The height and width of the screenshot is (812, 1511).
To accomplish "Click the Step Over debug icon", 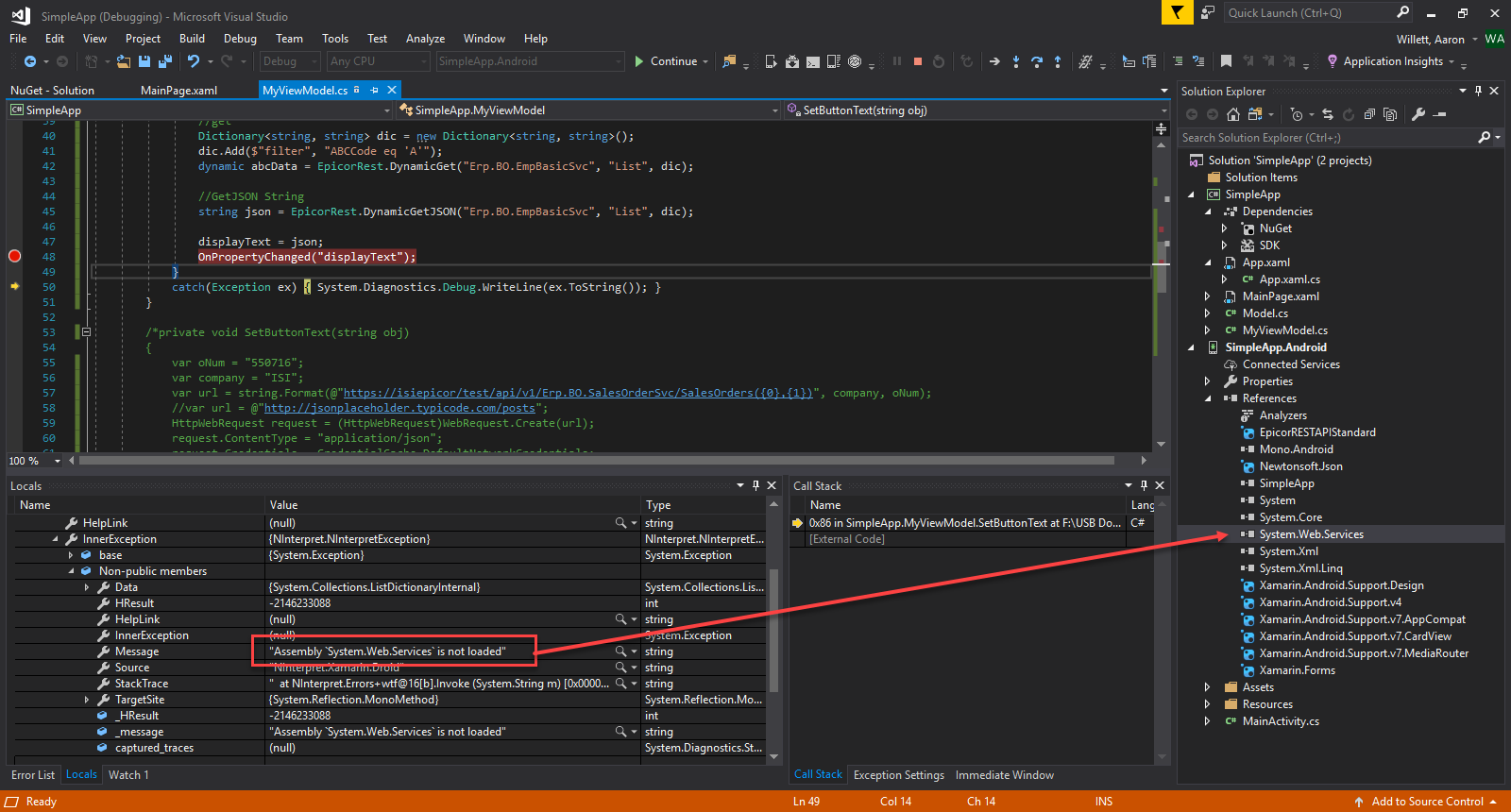I will click(x=1037, y=61).
